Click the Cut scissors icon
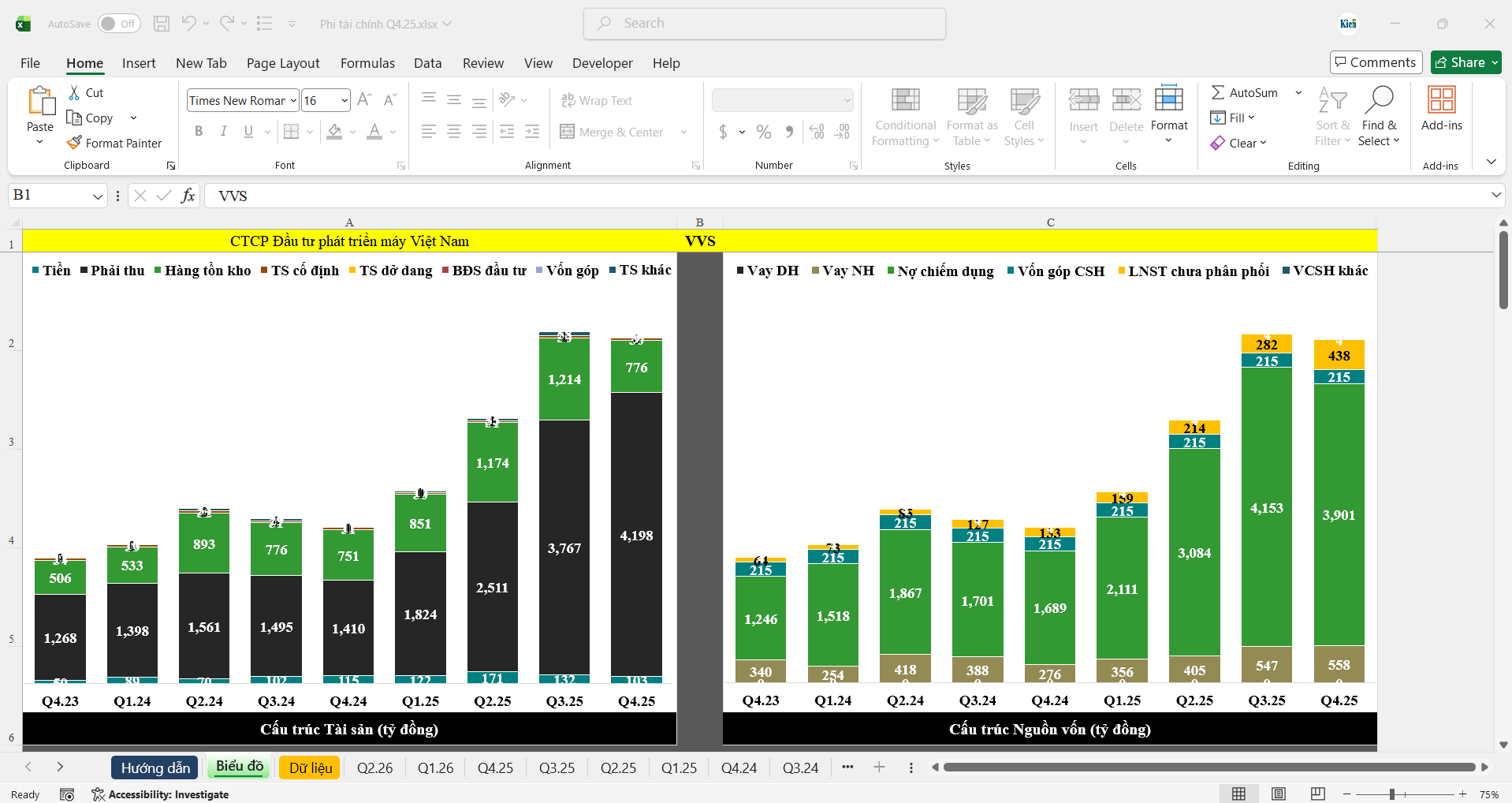1512x803 pixels. [x=74, y=93]
